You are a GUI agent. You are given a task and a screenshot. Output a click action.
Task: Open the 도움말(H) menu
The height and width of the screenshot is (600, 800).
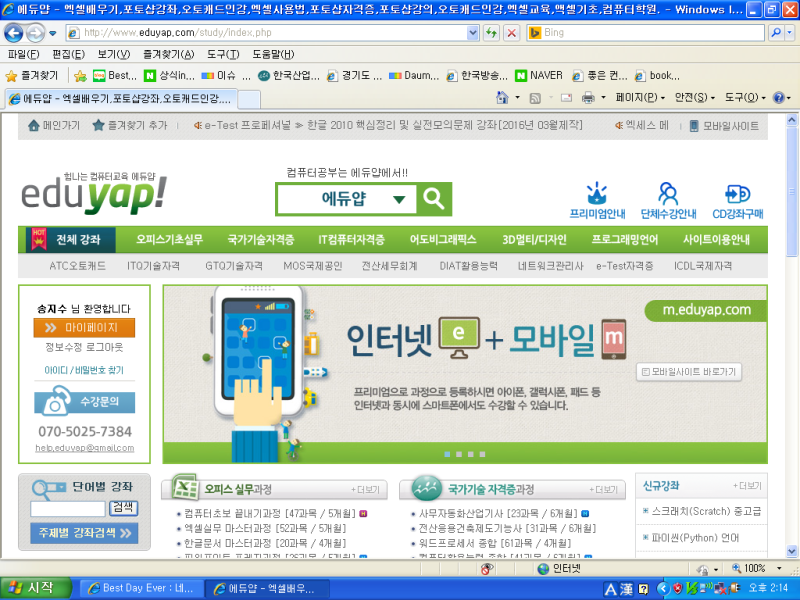pos(273,54)
